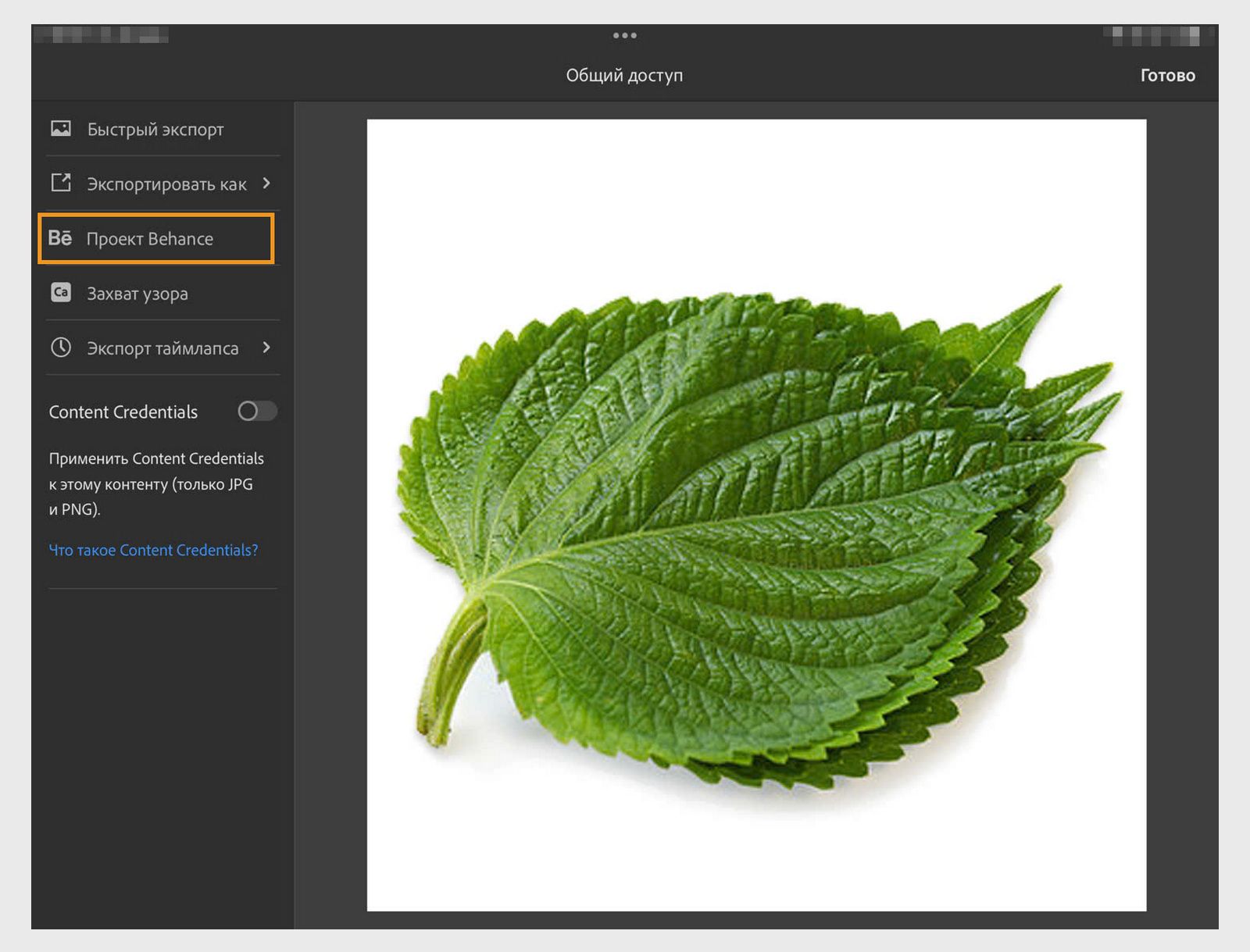Choose Проект Behance option

156,238
